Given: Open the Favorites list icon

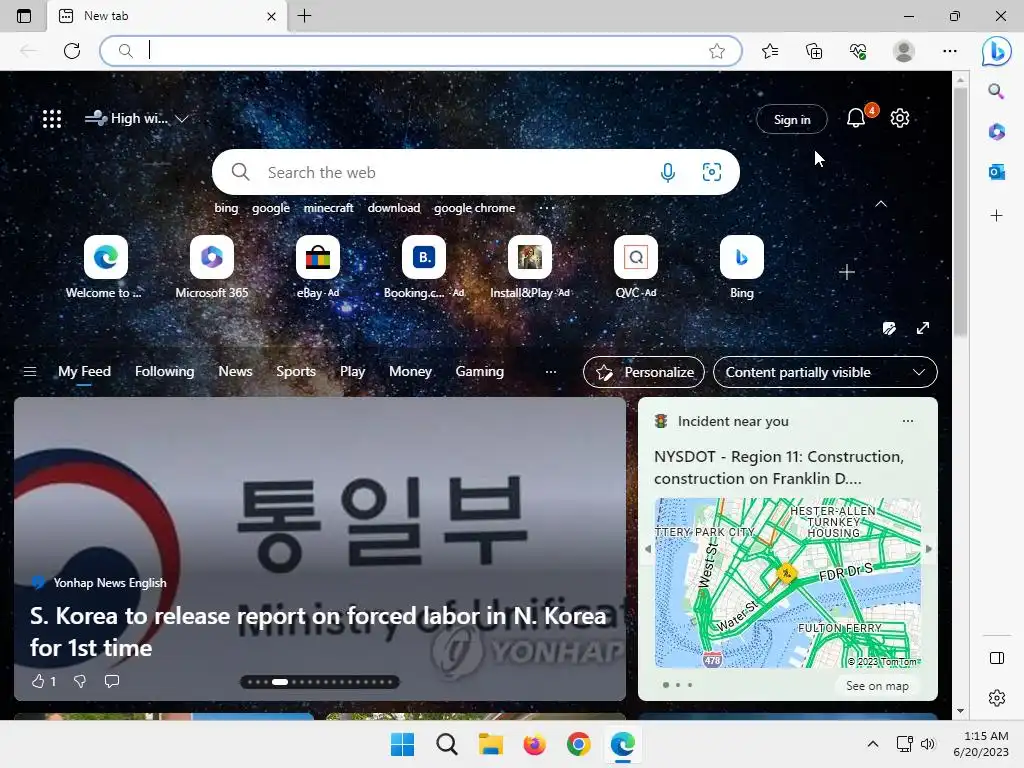Looking at the screenshot, I should tap(770, 51).
